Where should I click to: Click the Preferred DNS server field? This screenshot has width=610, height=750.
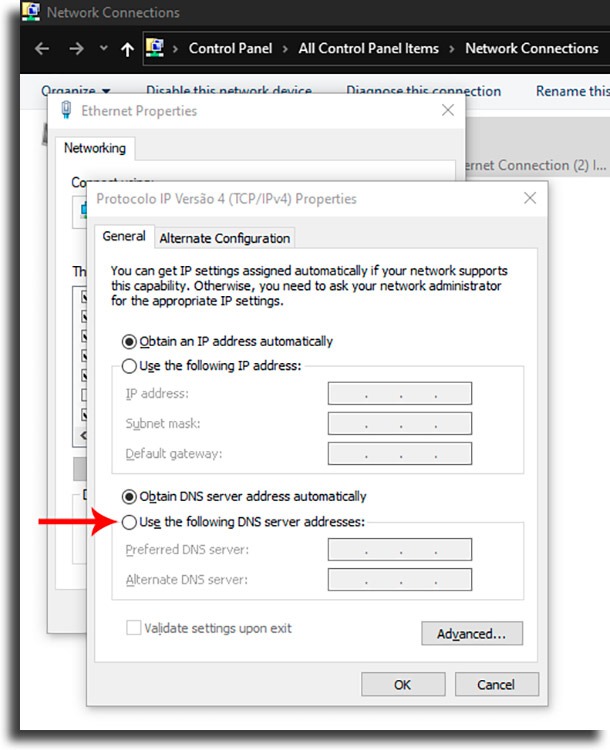point(399,550)
